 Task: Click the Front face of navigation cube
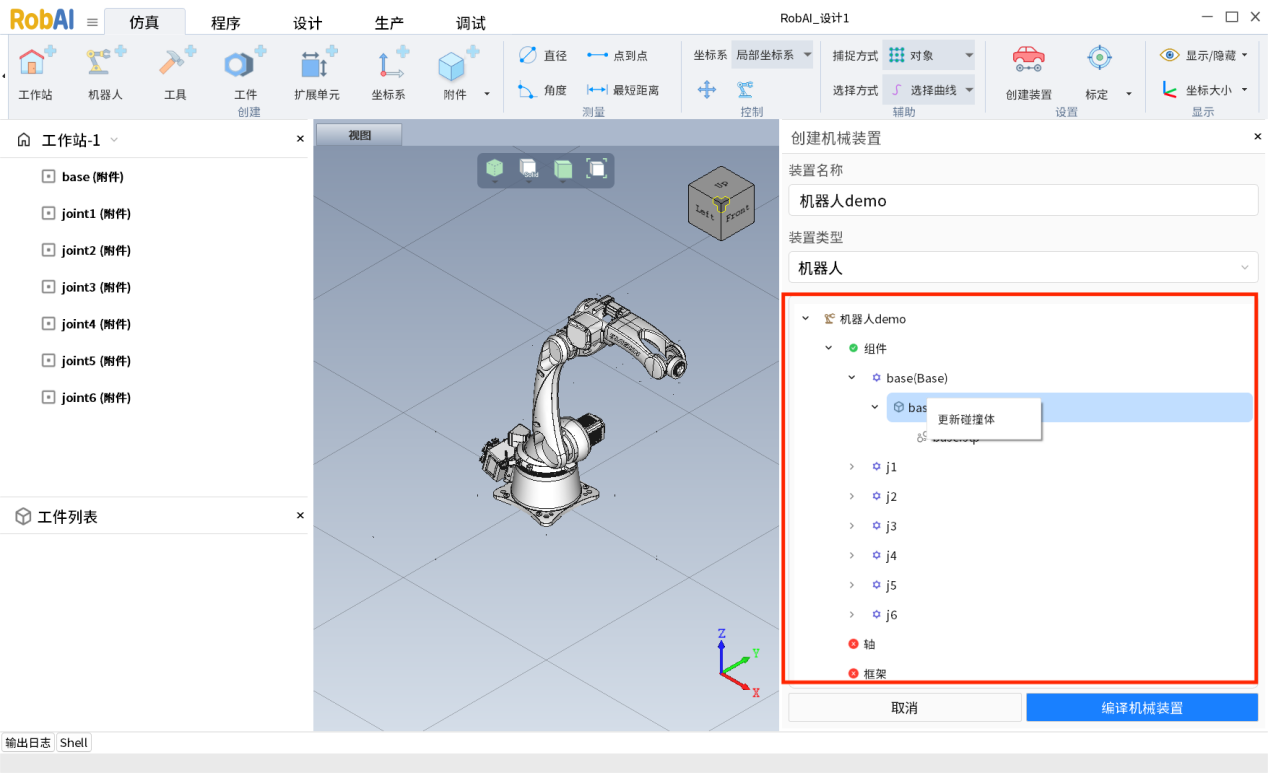click(x=737, y=213)
